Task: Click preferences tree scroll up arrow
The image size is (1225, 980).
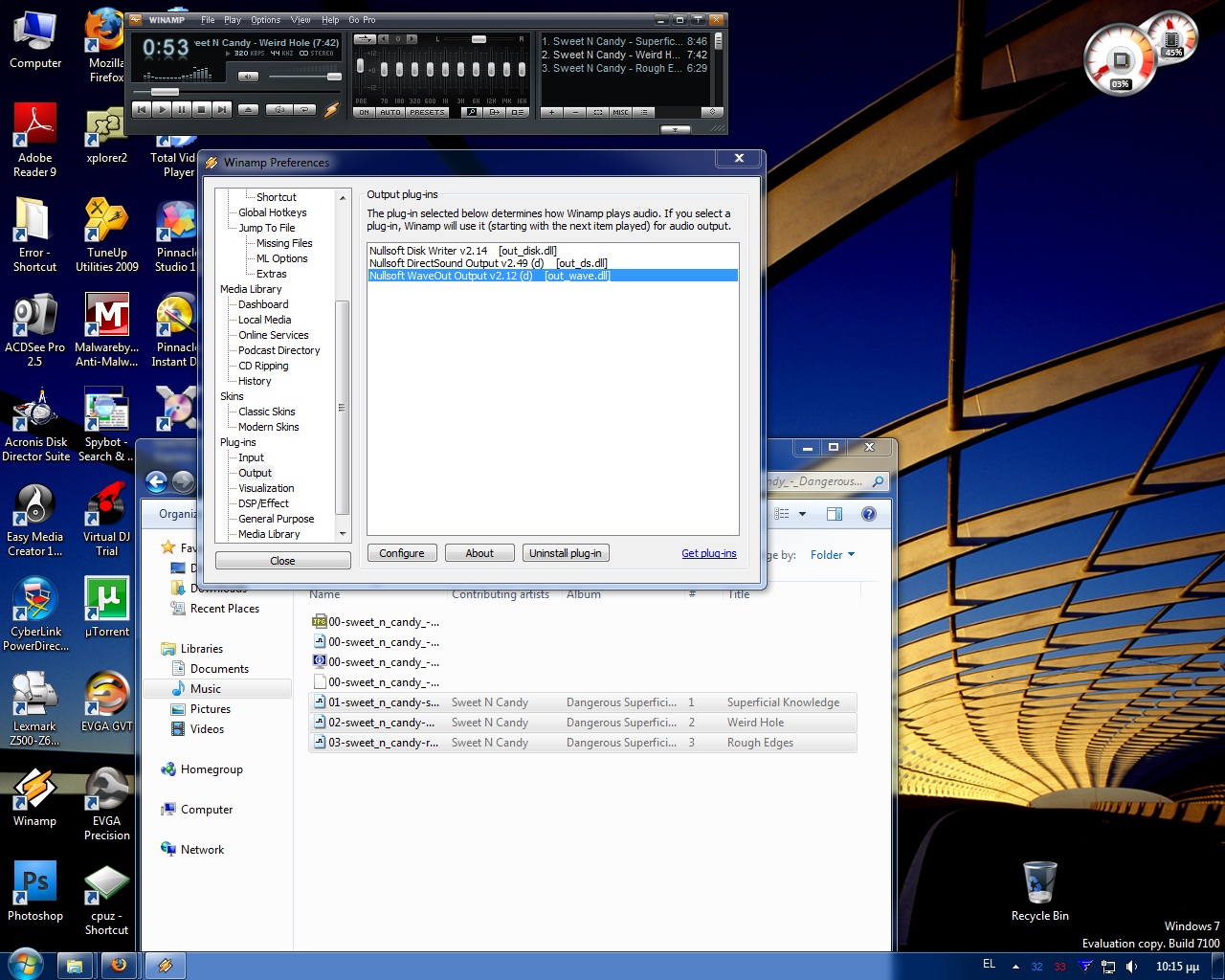Action: (x=343, y=197)
